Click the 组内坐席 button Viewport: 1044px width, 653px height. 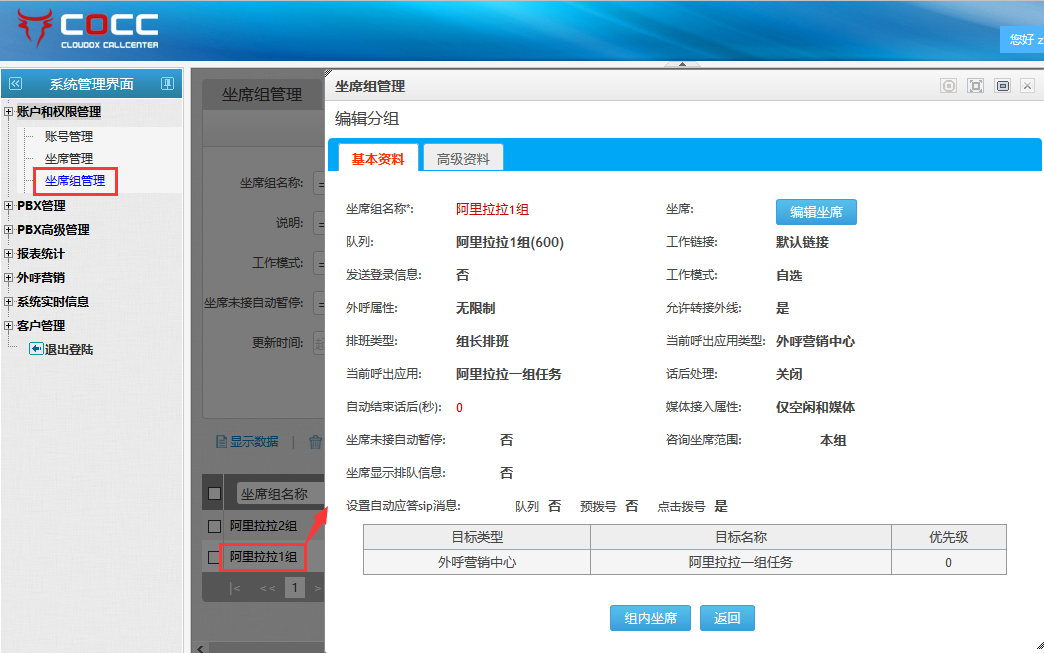pyautogui.click(x=650, y=618)
